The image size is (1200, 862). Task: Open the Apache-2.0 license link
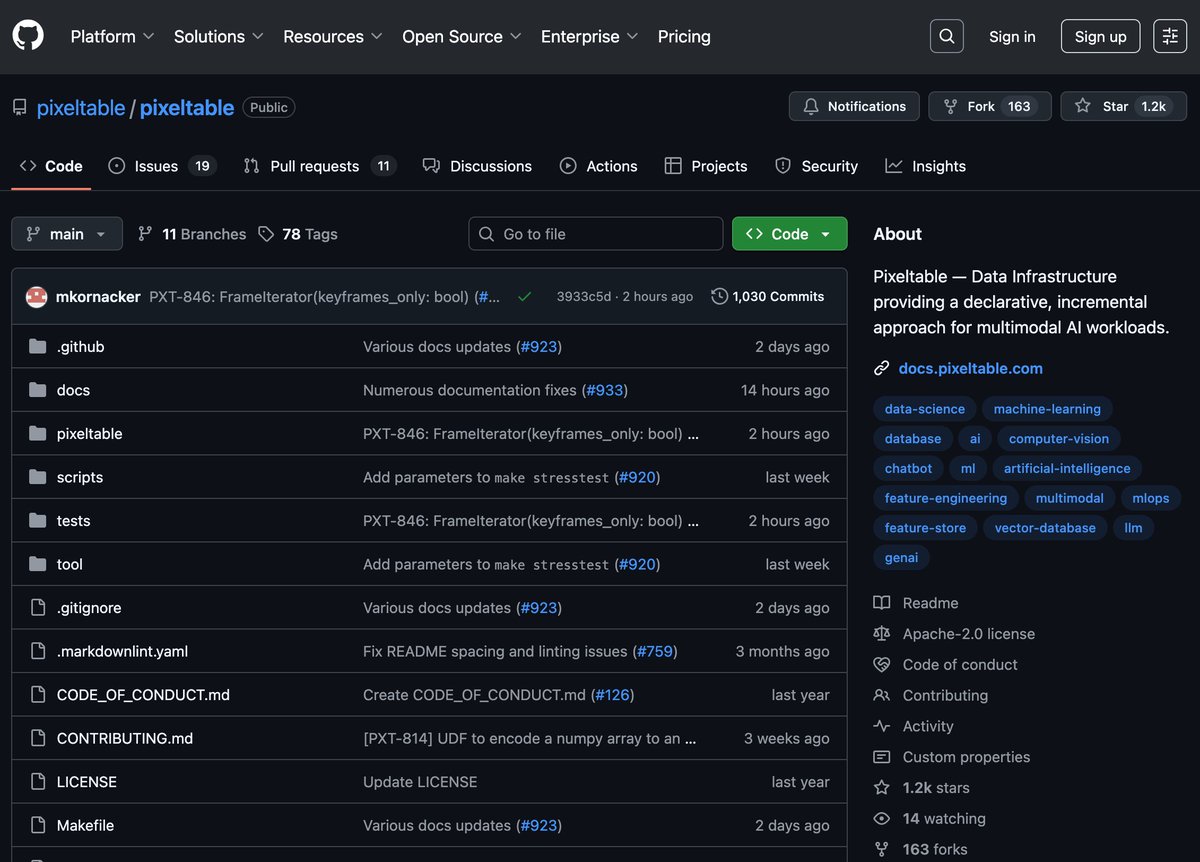[954, 634]
